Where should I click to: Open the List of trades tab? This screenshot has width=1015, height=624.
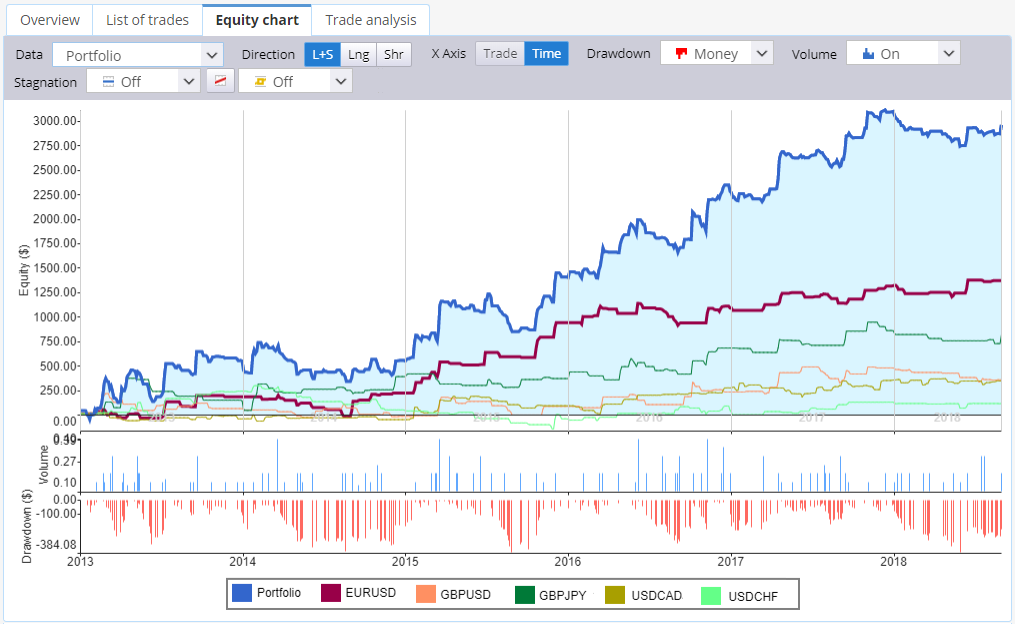[148, 20]
